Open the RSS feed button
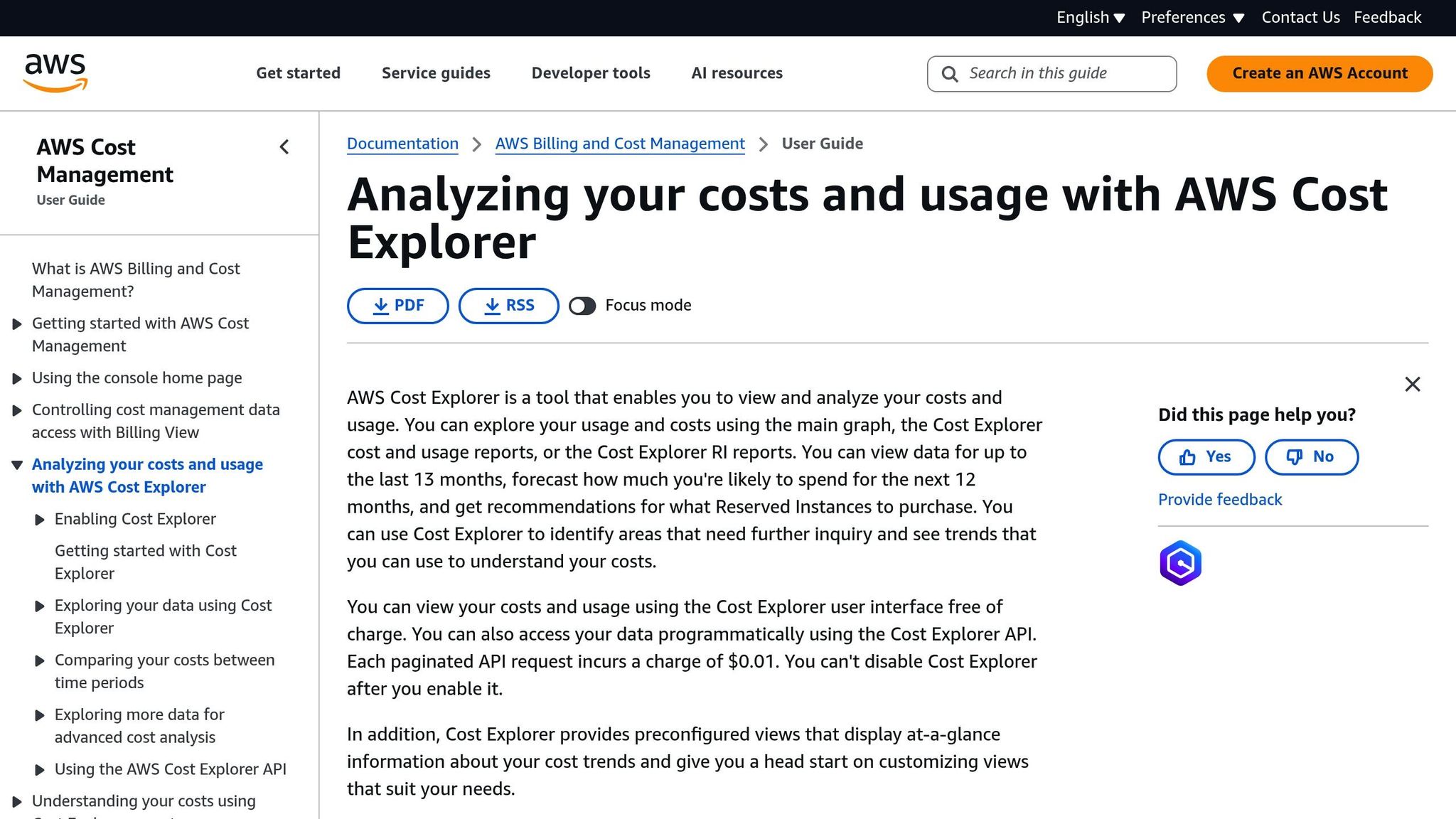 click(508, 306)
